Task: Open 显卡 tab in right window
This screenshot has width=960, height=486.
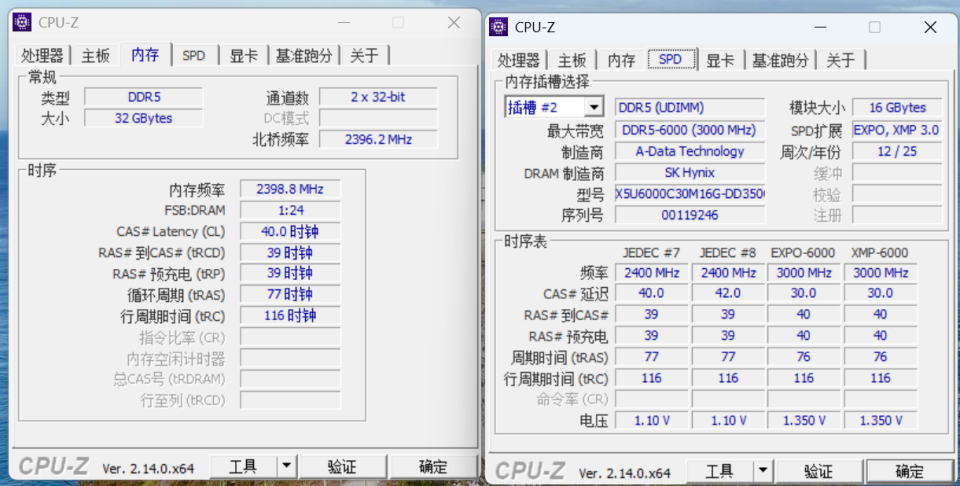Action: click(720, 60)
